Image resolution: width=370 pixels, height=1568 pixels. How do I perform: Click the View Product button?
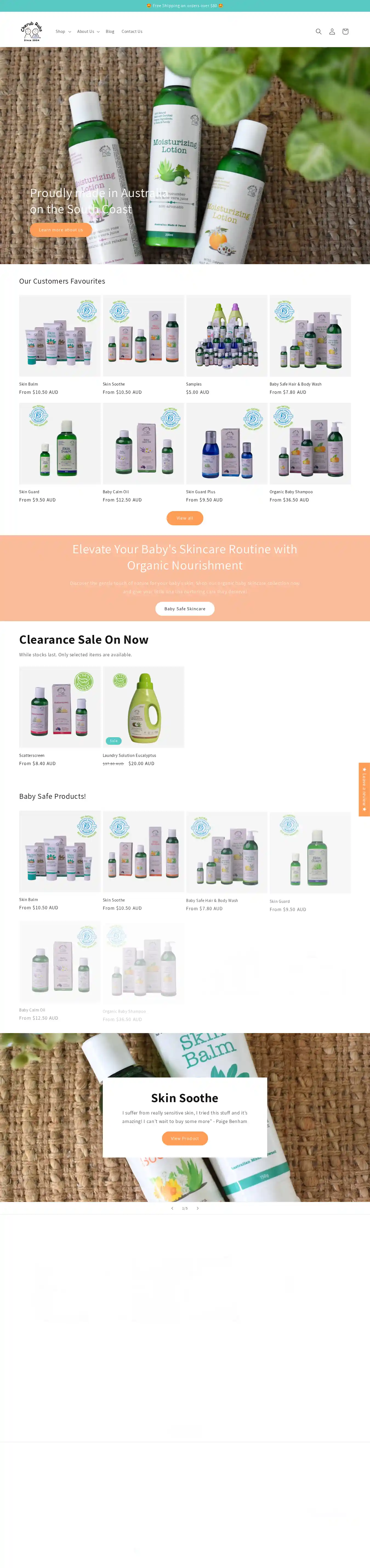[185, 1138]
